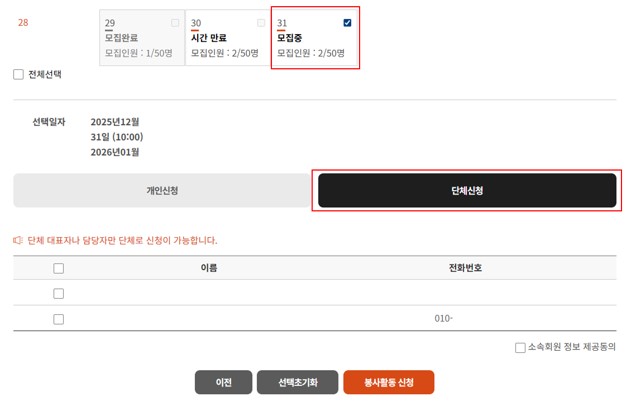Switch to the 개인신청 tab
Image resolution: width=636 pixels, height=401 pixels.
point(162,190)
